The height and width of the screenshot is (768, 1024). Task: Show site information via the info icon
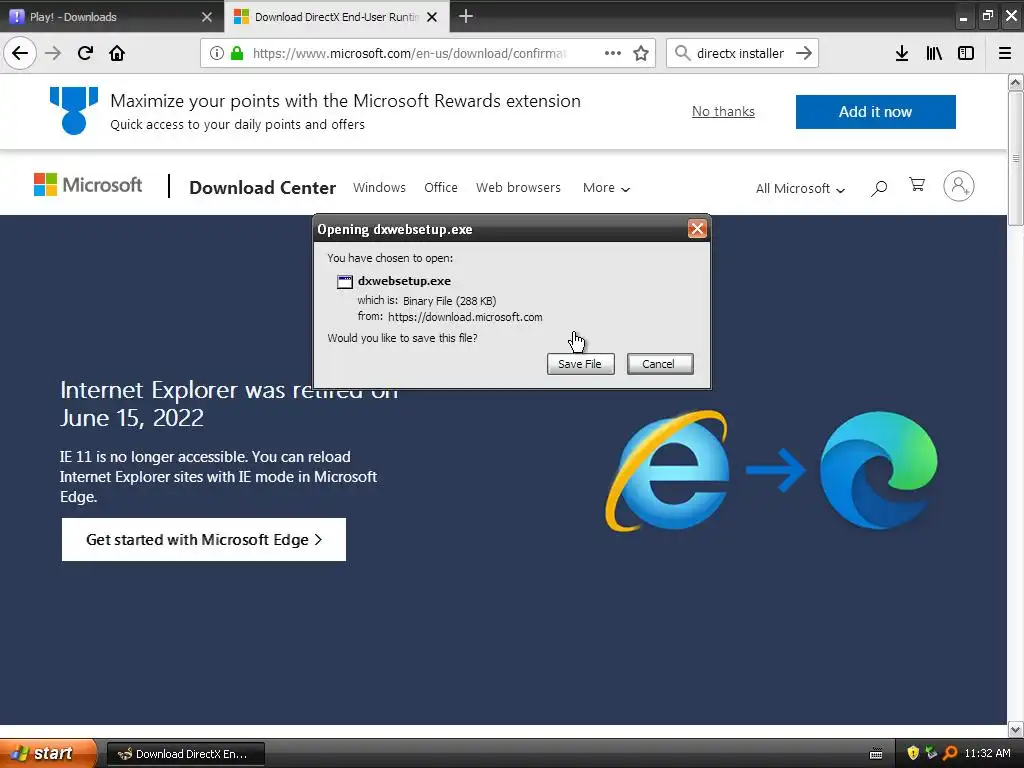(x=217, y=53)
